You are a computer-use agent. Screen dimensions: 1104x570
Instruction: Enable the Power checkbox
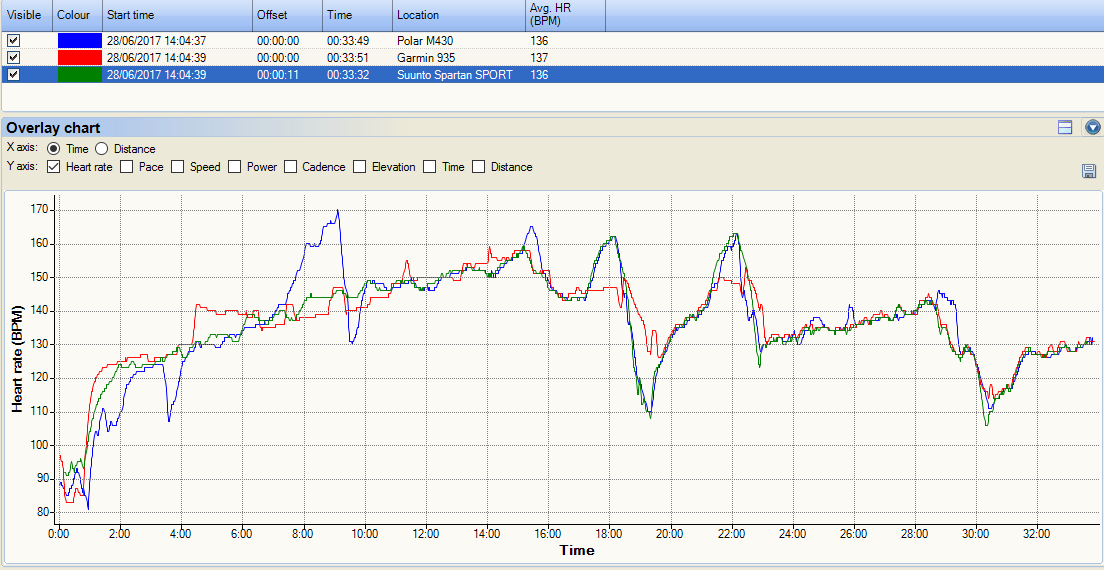pyautogui.click(x=235, y=167)
